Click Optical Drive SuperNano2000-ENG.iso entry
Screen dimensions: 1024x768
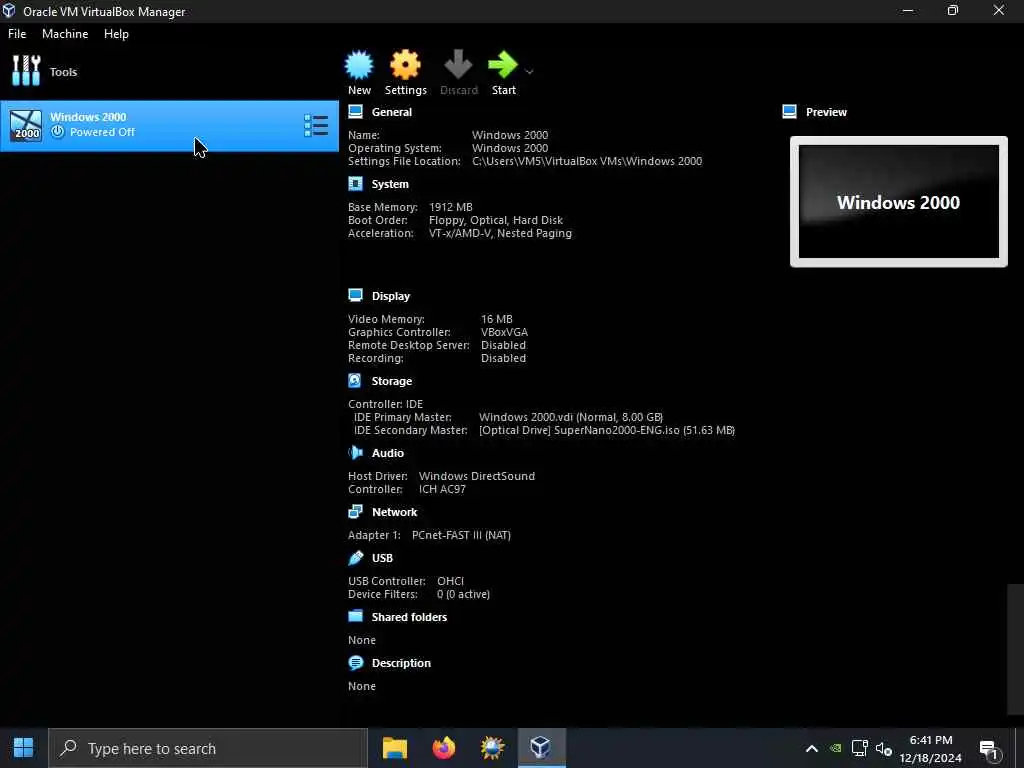pos(607,430)
